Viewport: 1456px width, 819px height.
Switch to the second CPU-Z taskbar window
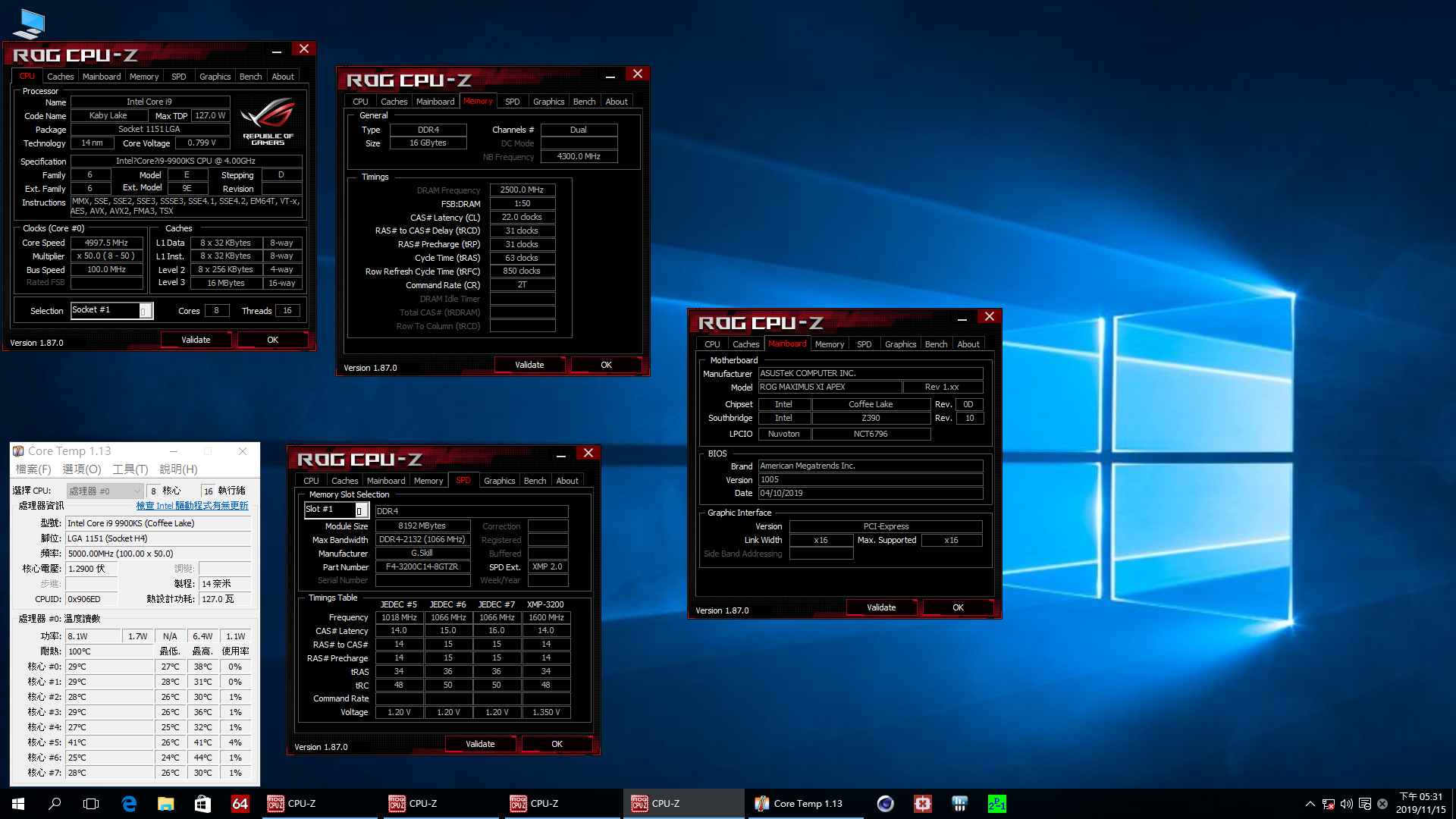tap(440, 804)
